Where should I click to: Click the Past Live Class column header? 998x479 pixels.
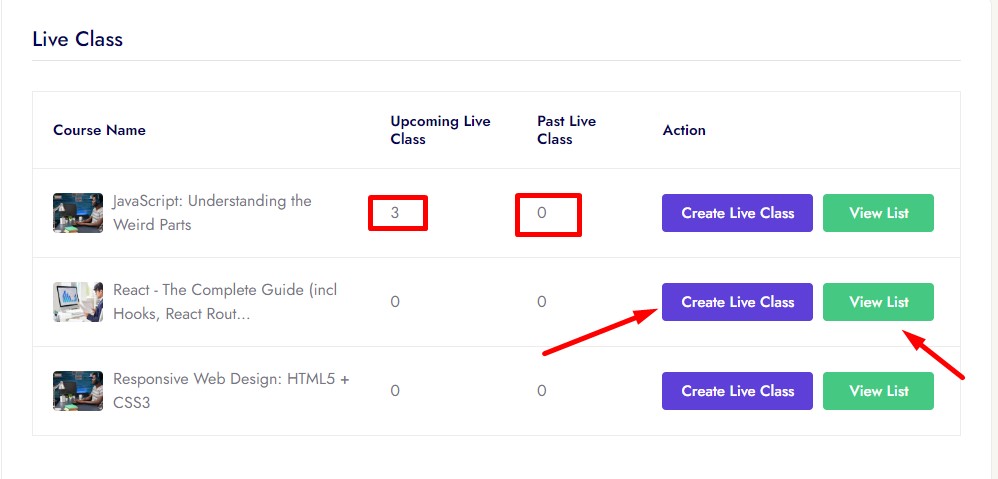(x=566, y=130)
